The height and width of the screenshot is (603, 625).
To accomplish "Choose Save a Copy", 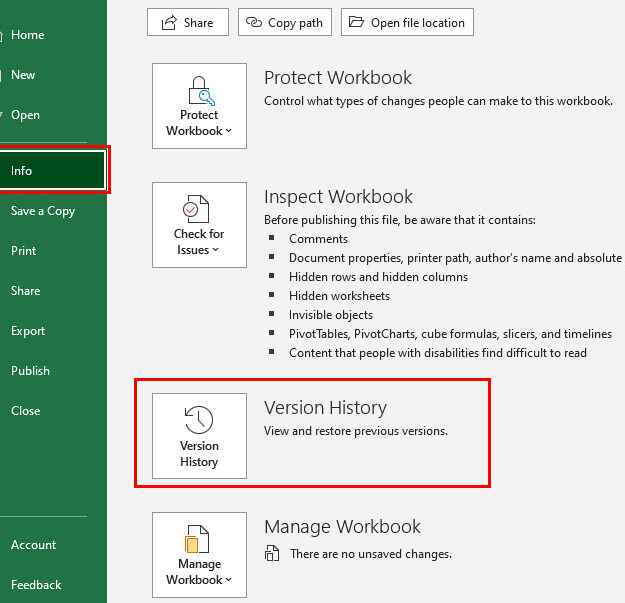I will [x=43, y=211].
